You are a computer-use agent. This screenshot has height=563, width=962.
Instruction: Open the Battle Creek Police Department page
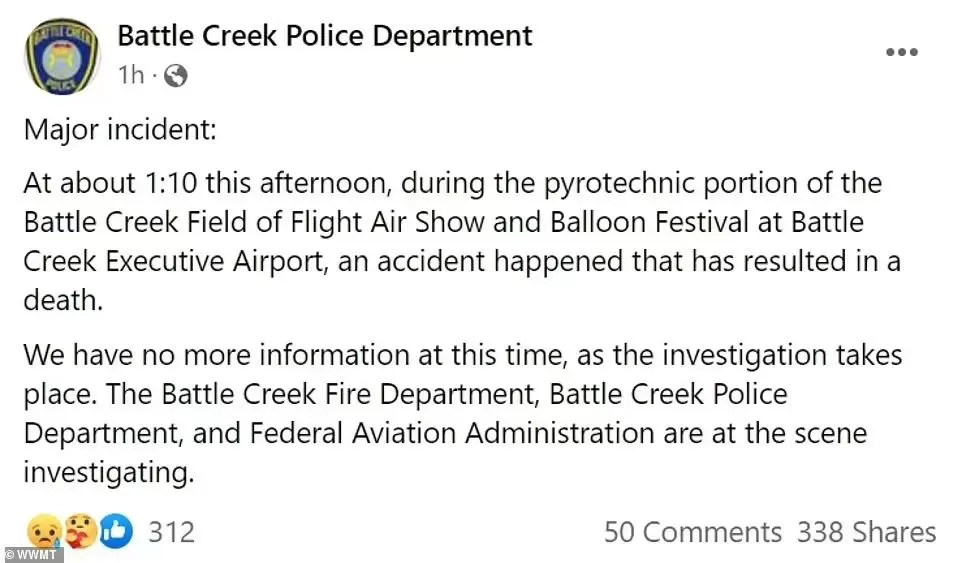(x=325, y=36)
